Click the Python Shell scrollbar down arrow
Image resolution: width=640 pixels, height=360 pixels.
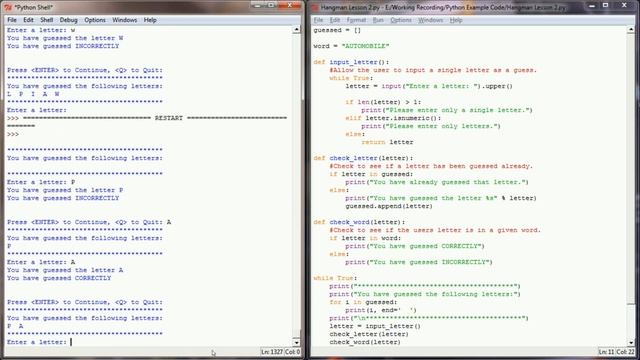point(297,342)
